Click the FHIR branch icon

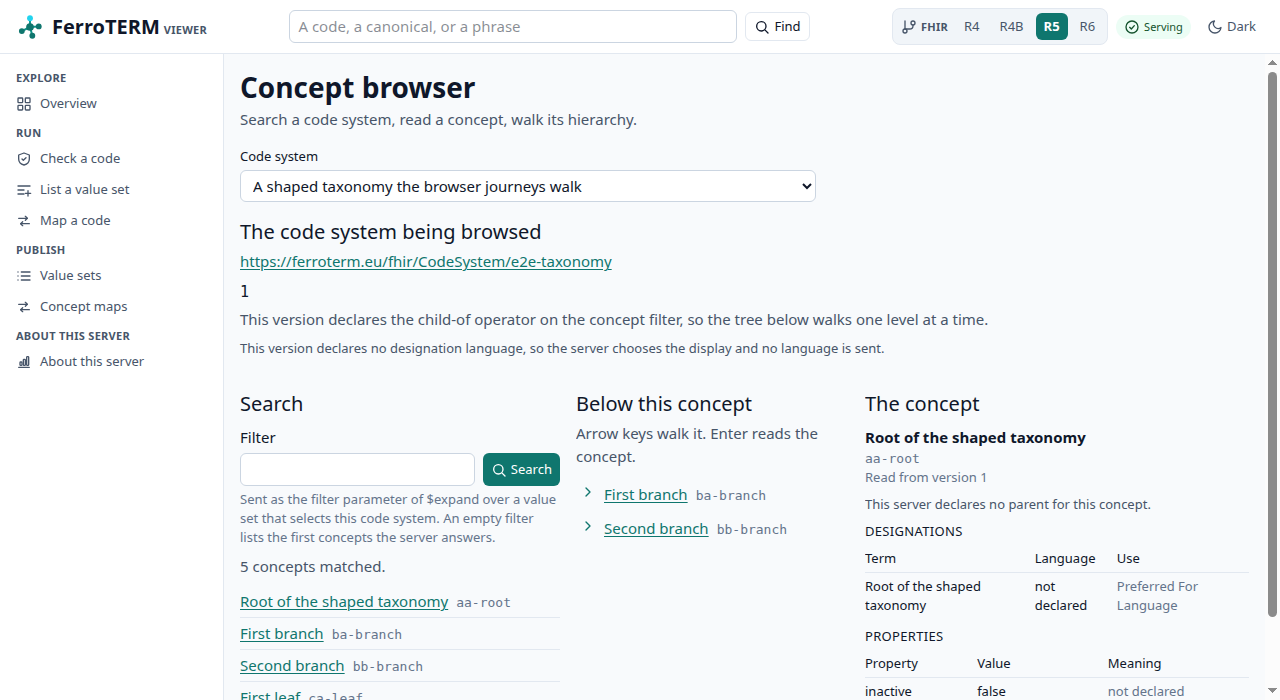coord(908,27)
